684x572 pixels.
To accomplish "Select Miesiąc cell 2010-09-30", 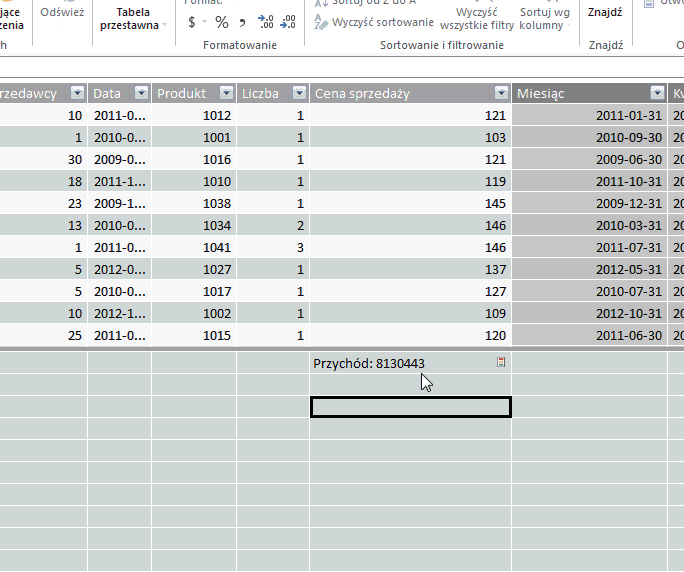I will (x=590, y=137).
